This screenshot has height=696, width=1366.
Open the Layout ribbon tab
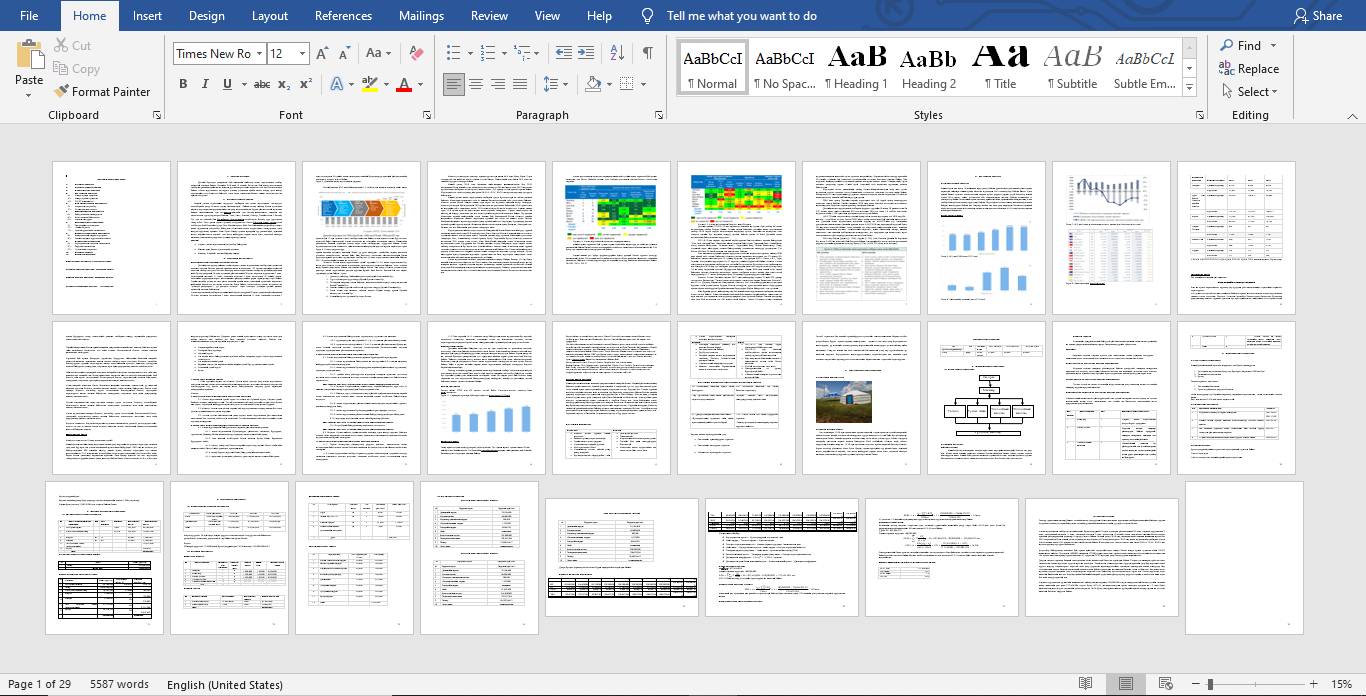[x=270, y=16]
